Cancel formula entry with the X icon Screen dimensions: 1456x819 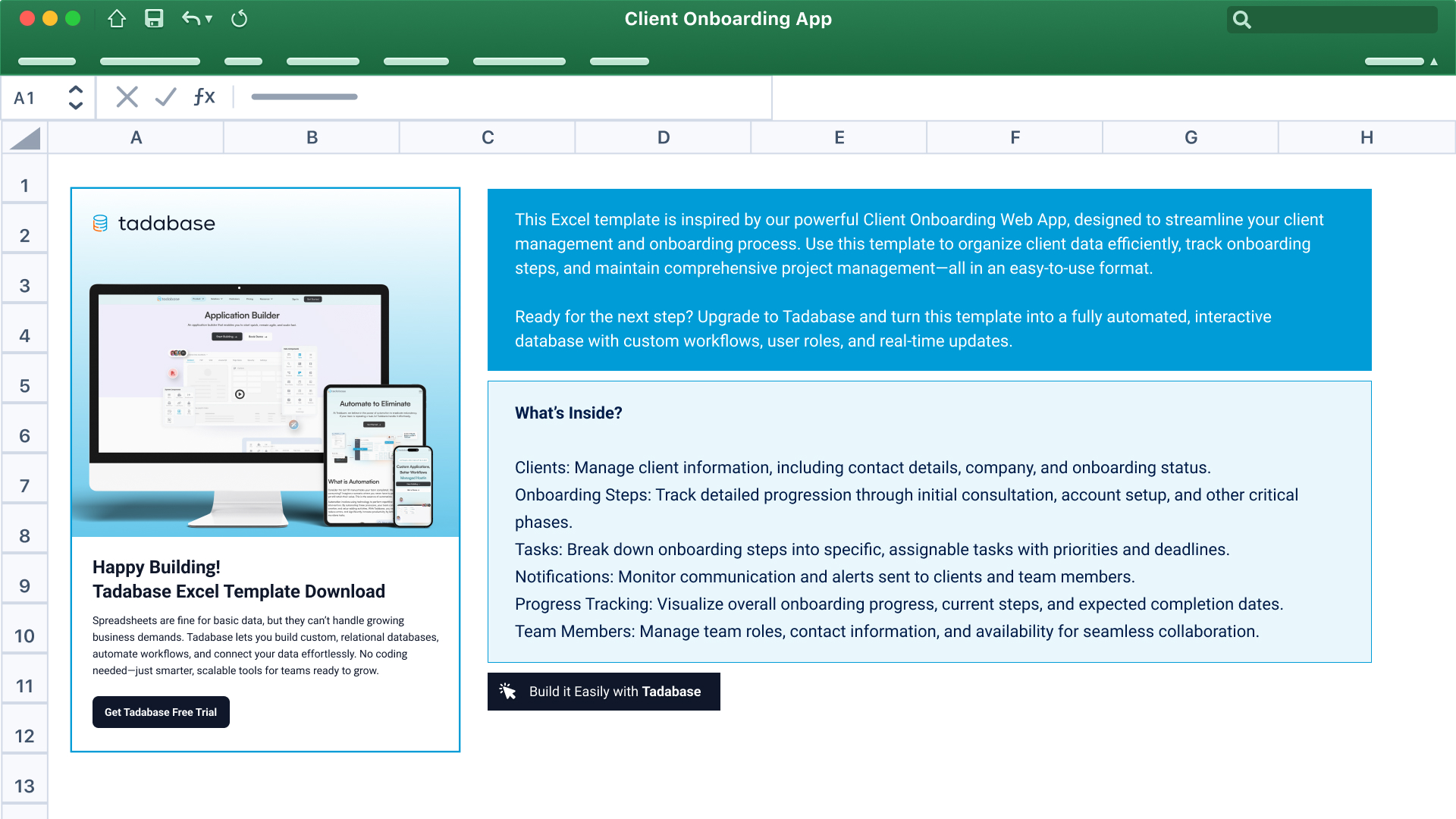pos(127,96)
